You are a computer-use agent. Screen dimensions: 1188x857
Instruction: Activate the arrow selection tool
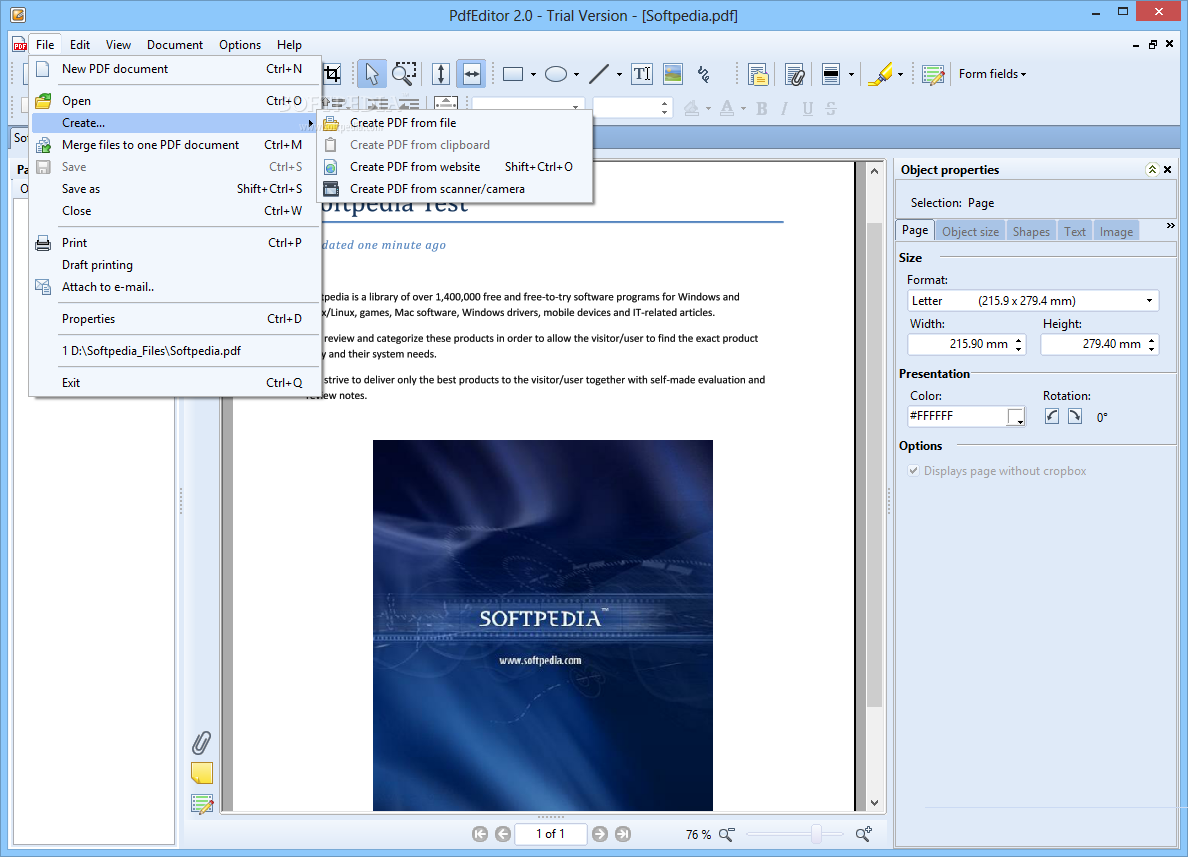(371, 74)
